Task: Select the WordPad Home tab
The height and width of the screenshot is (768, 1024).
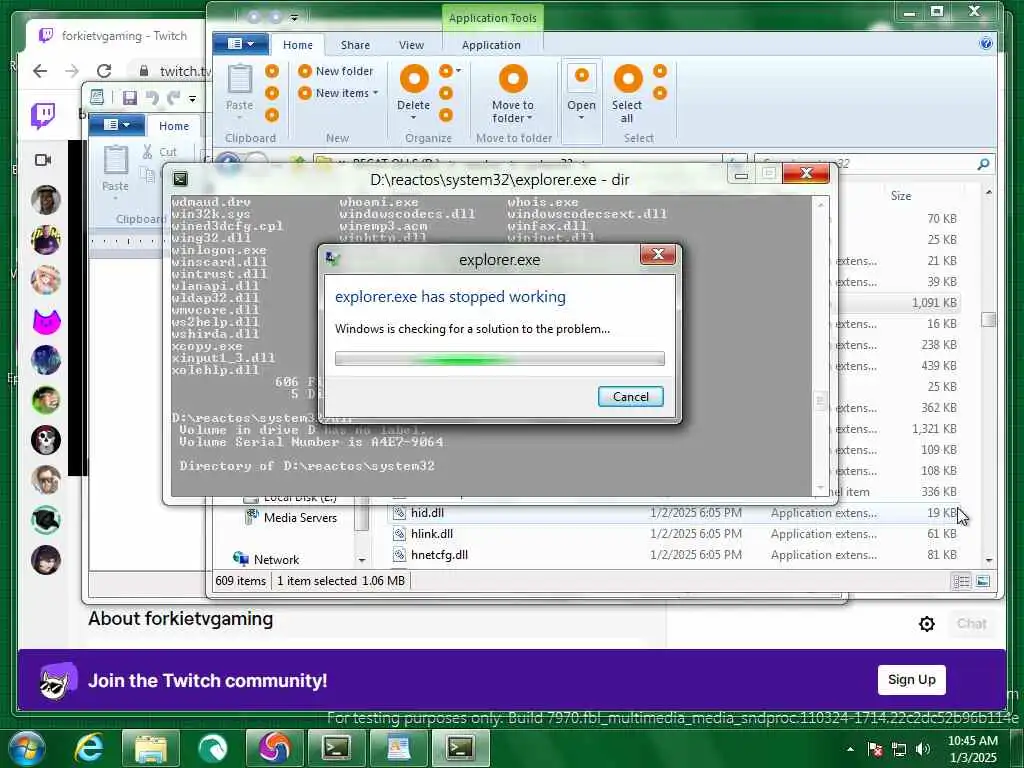Action: pos(174,125)
